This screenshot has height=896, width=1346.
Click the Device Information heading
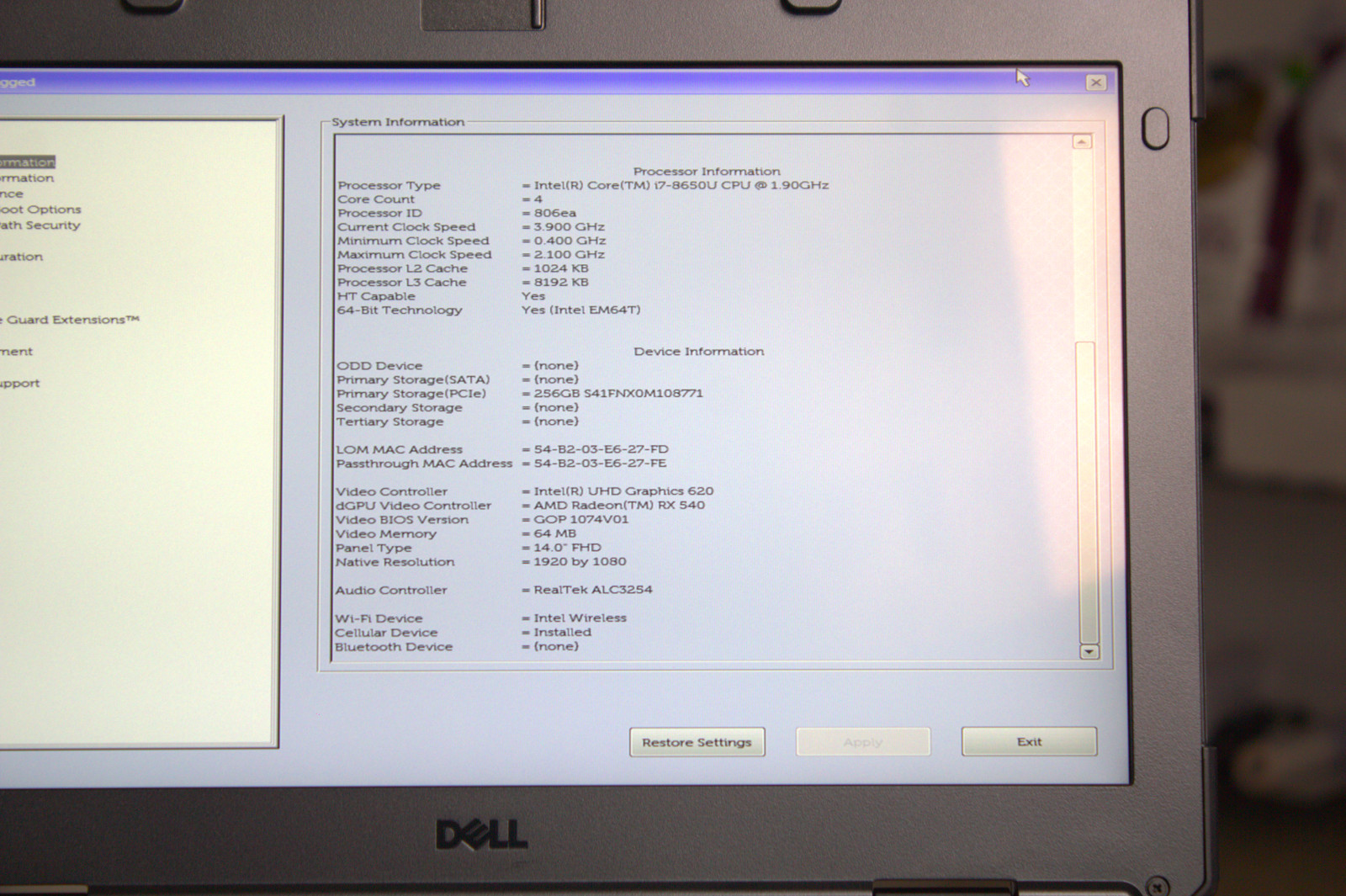(698, 352)
